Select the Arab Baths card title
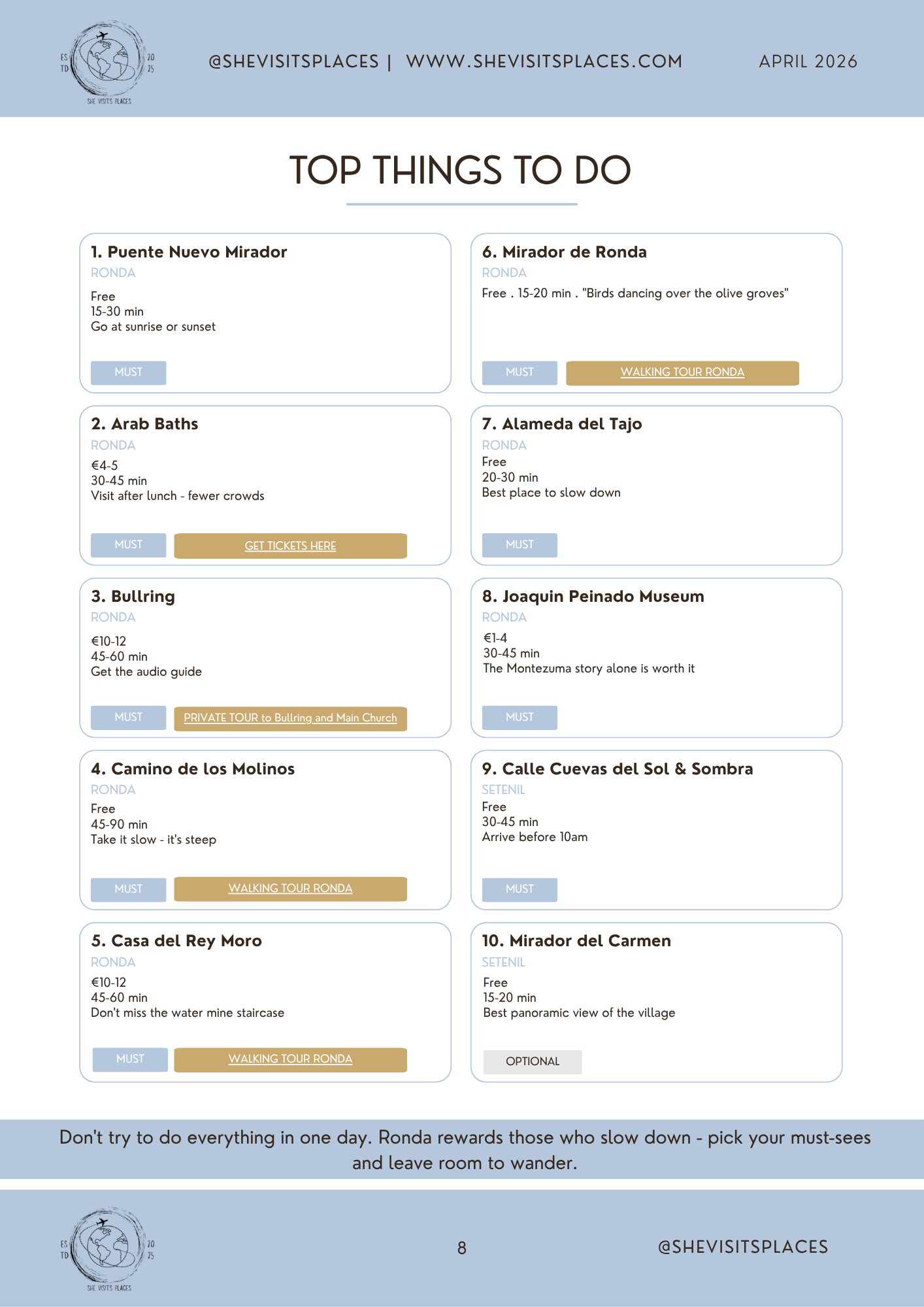Screen dimensions: 924x1307 pos(144,424)
